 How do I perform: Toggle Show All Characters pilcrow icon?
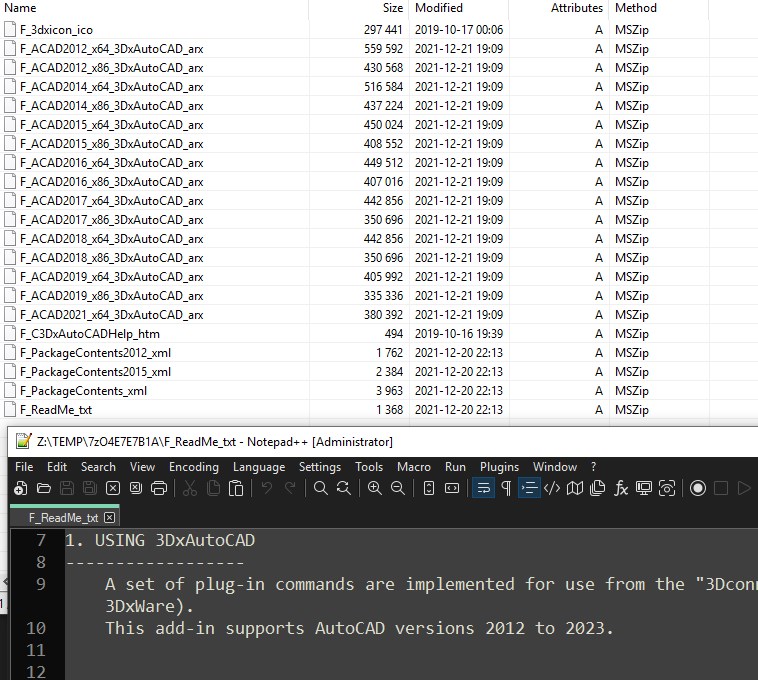coord(506,489)
